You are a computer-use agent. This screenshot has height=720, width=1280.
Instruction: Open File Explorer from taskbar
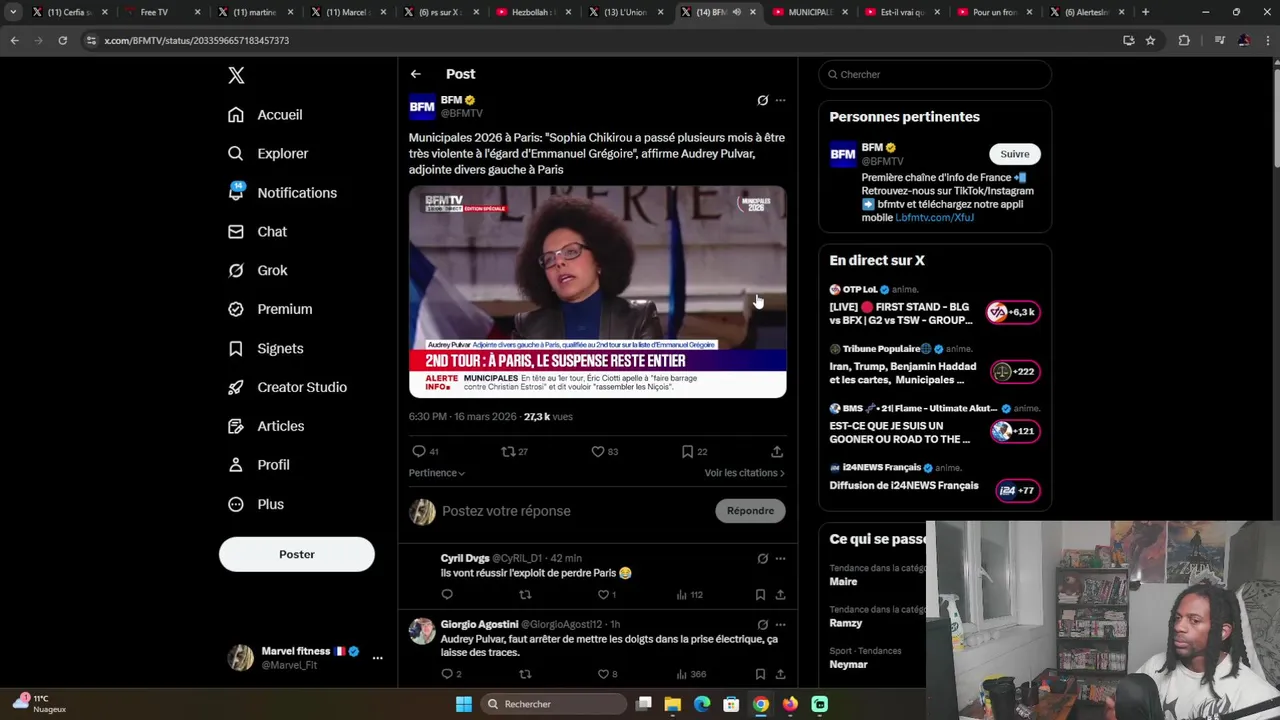673,704
